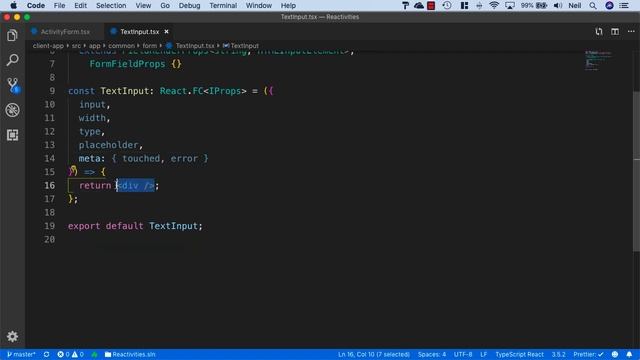640x360 pixels.
Task: Click the editor vertical scrollbar
Action: tap(637, 171)
